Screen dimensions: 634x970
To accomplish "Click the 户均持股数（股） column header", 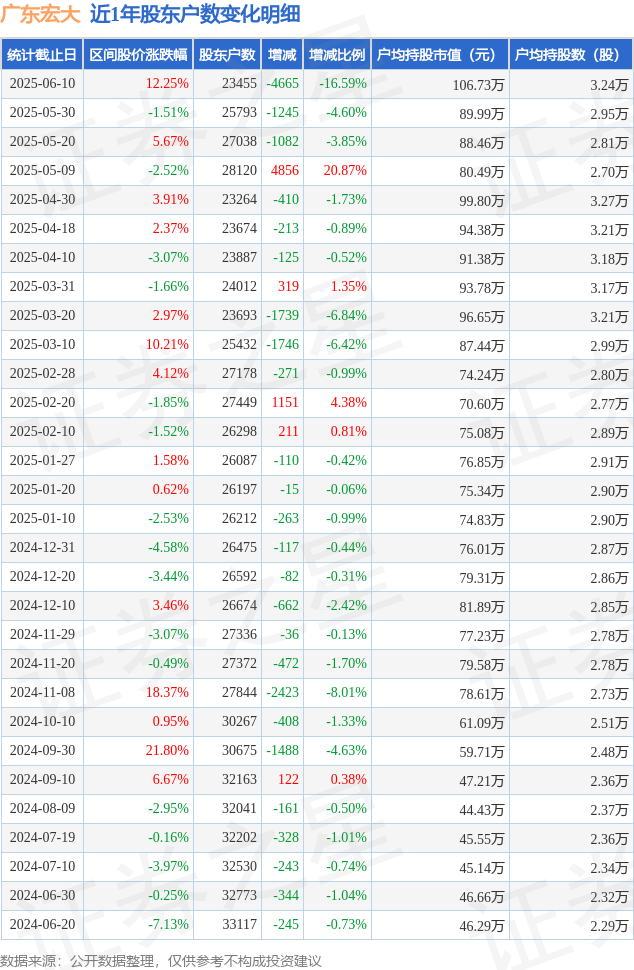I will click(x=571, y=54).
